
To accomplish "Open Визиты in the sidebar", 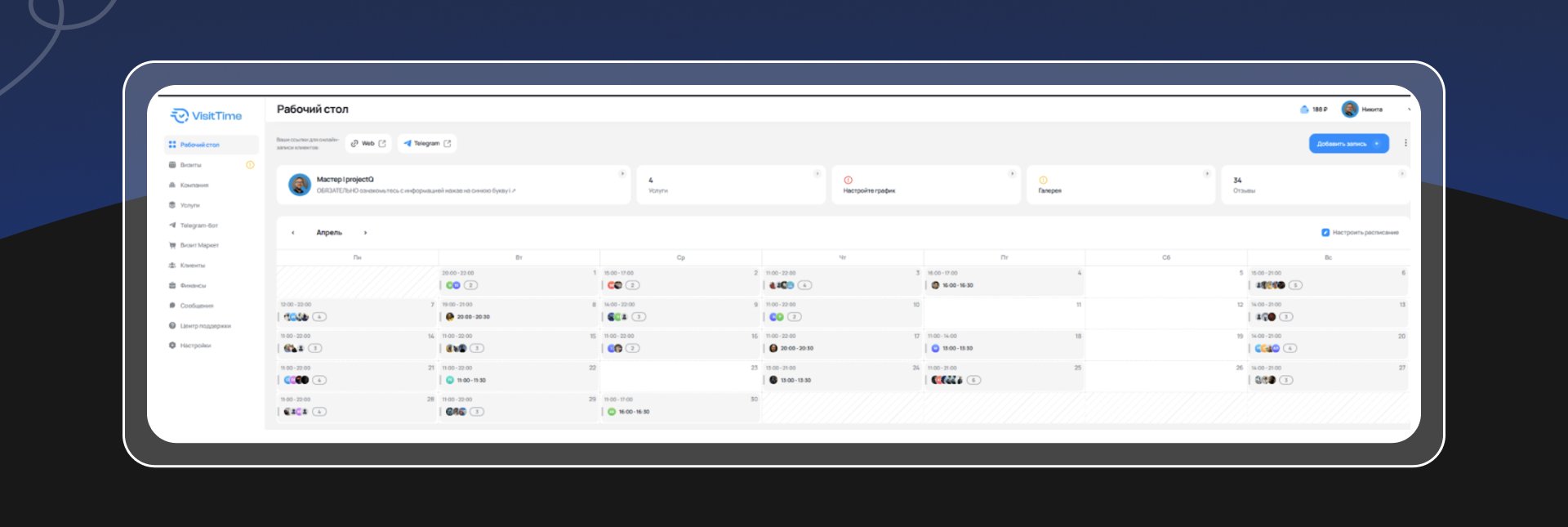I will click(190, 165).
